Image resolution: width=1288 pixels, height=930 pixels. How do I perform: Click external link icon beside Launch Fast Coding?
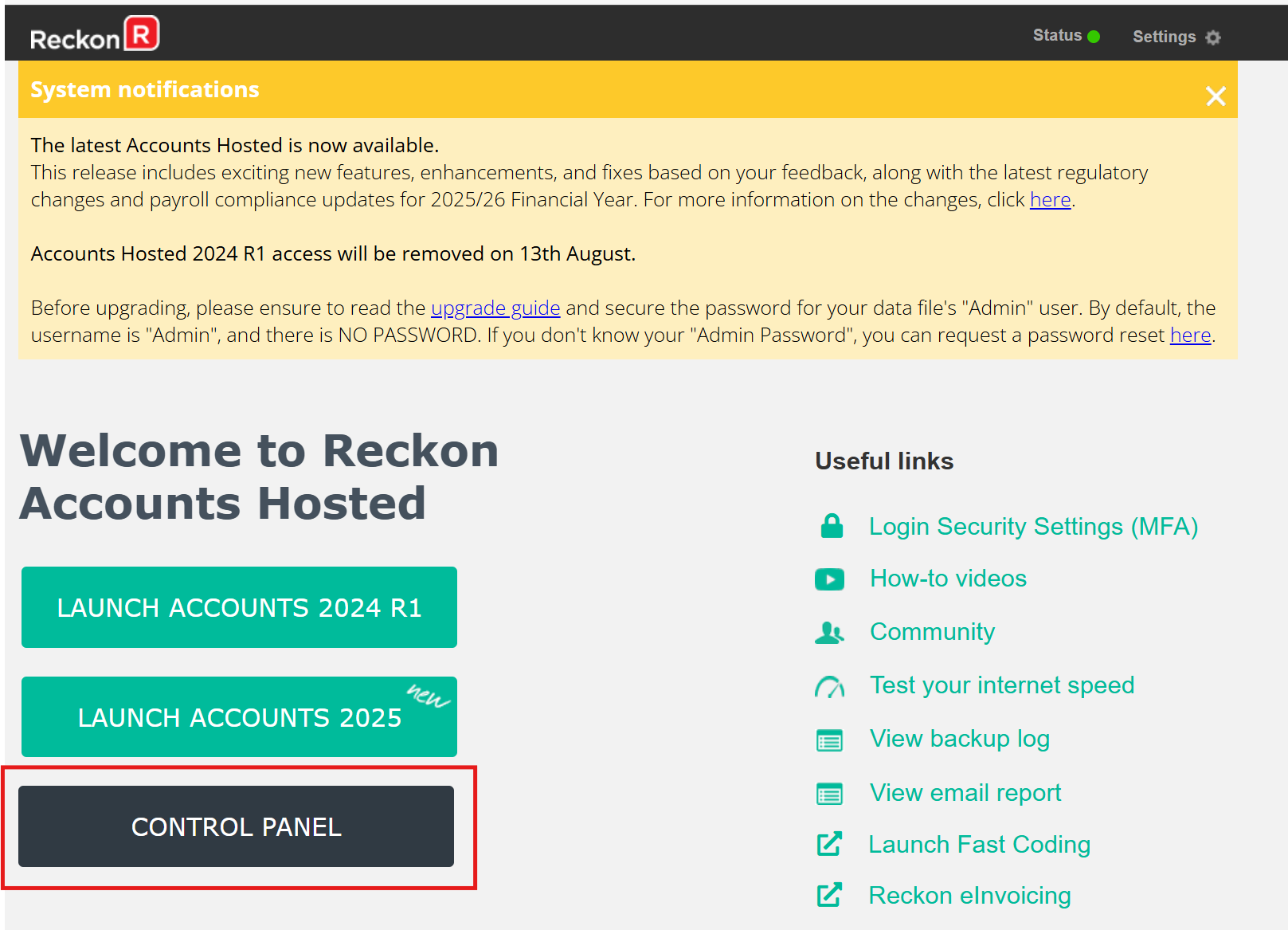click(x=829, y=844)
